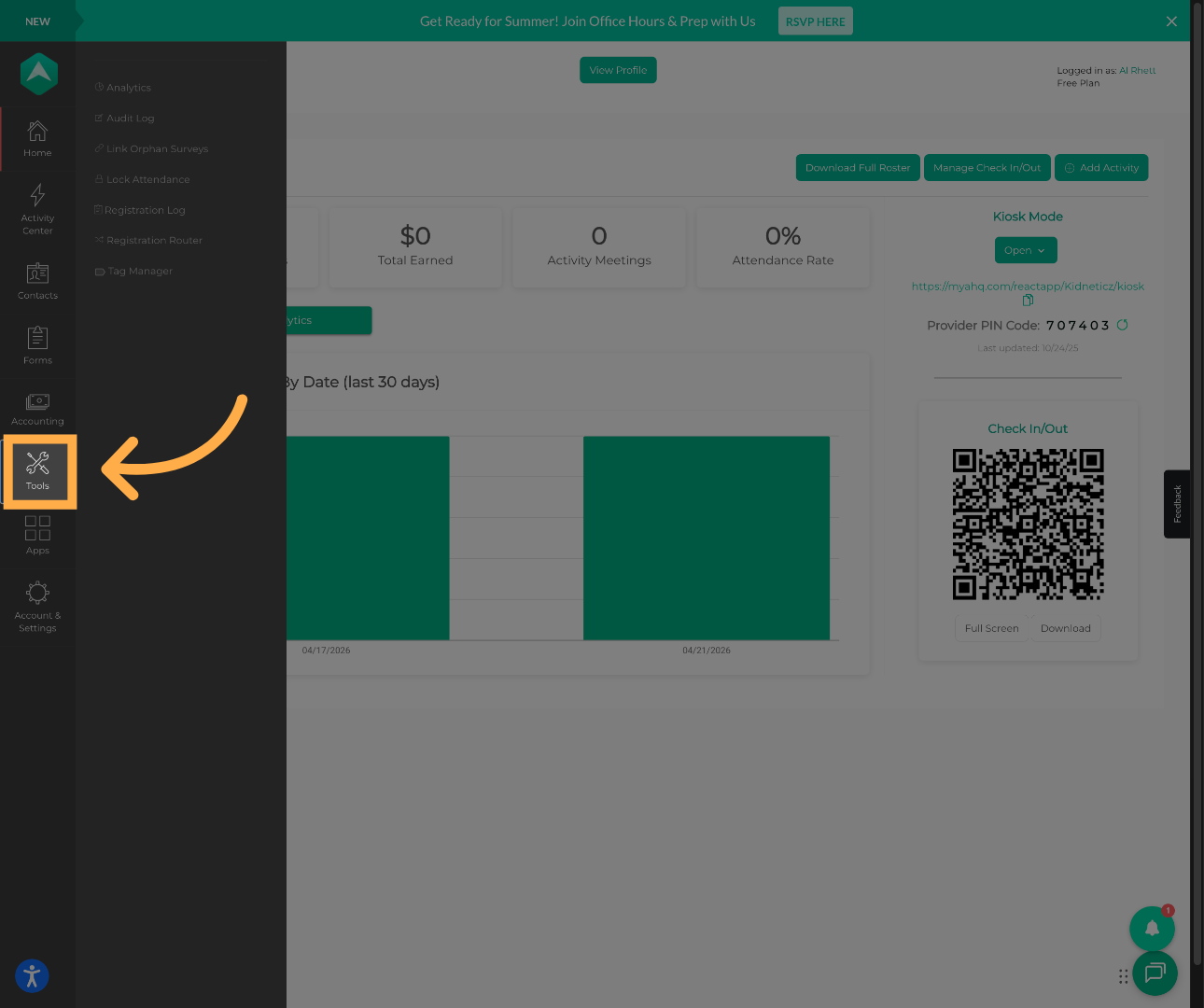1204x1008 pixels.
Task: Open Apps from the sidebar
Action: (x=37, y=536)
